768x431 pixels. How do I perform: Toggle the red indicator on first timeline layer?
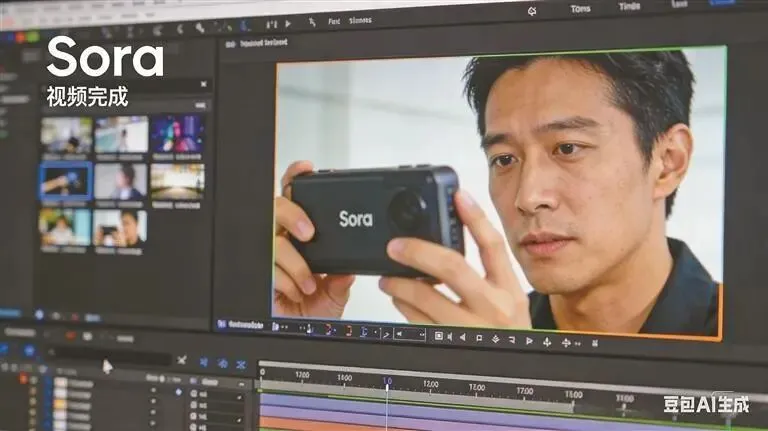pos(23,379)
